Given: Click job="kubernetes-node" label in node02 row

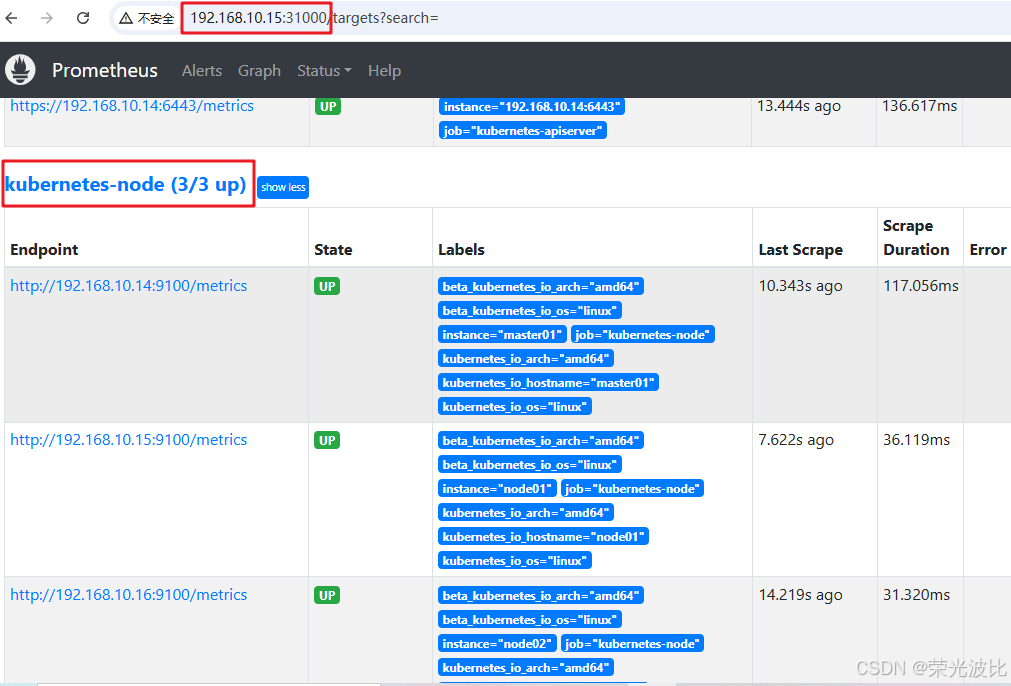Looking at the screenshot, I should tap(633, 643).
